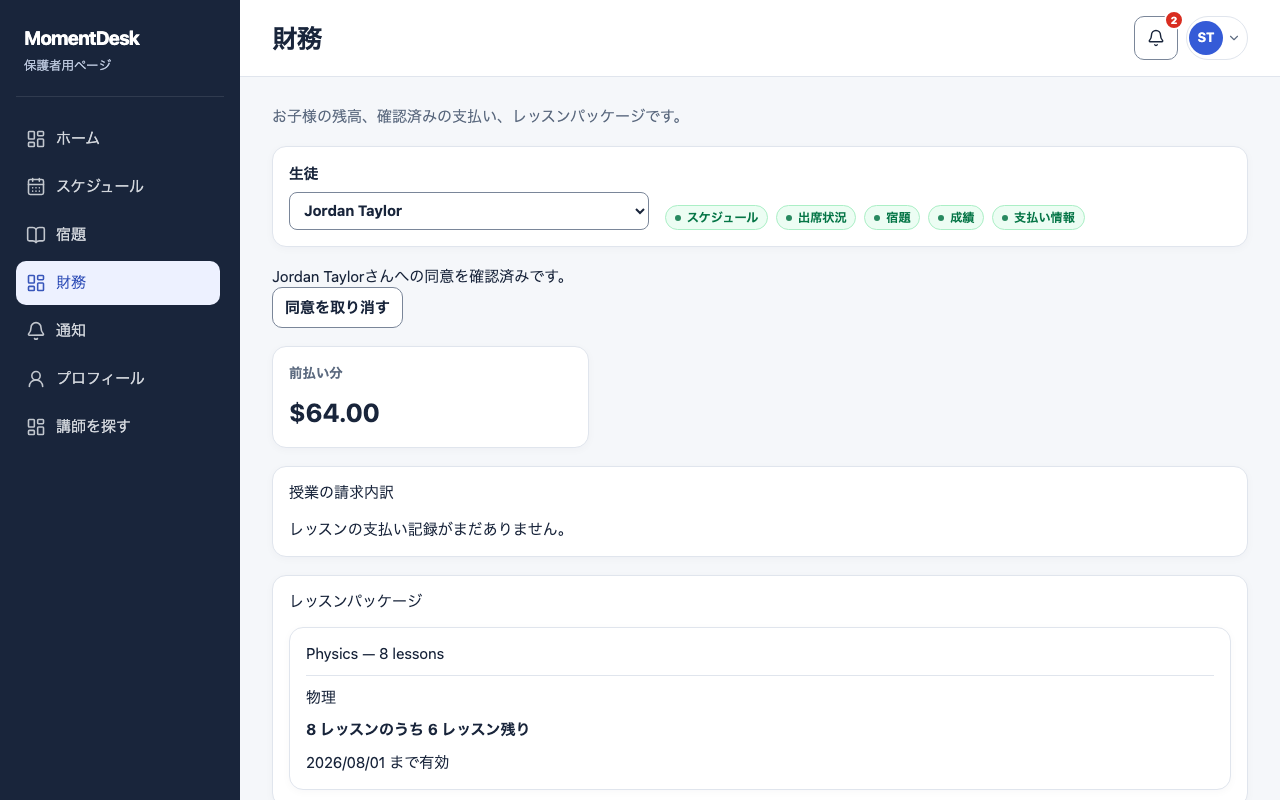The image size is (1280, 800).
Task: Click 授業の請求内訳 heading
Action: click(342, 493)
